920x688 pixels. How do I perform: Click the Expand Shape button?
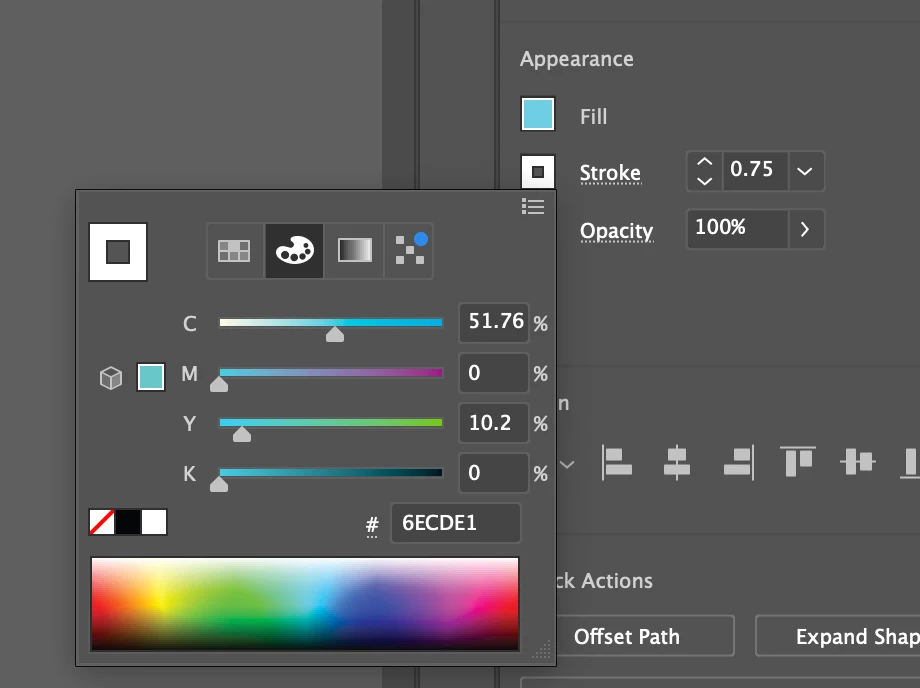[x=838, y=636]
